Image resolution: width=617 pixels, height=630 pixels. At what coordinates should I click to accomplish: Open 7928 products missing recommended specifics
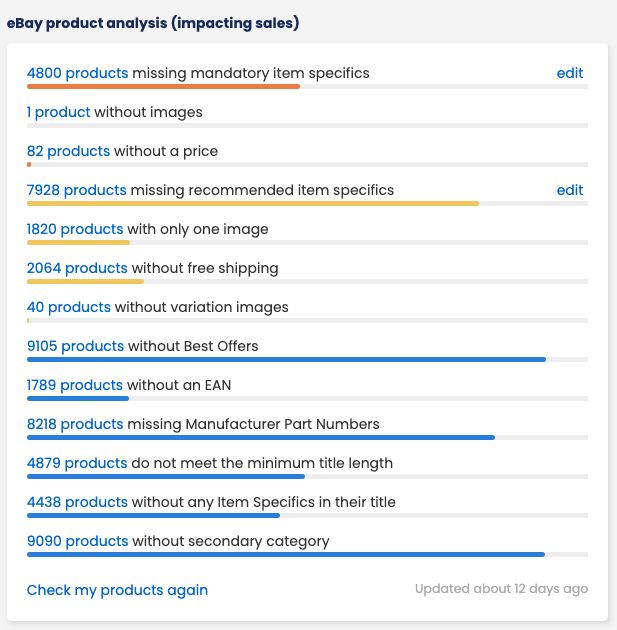click(x=77, y=190)
